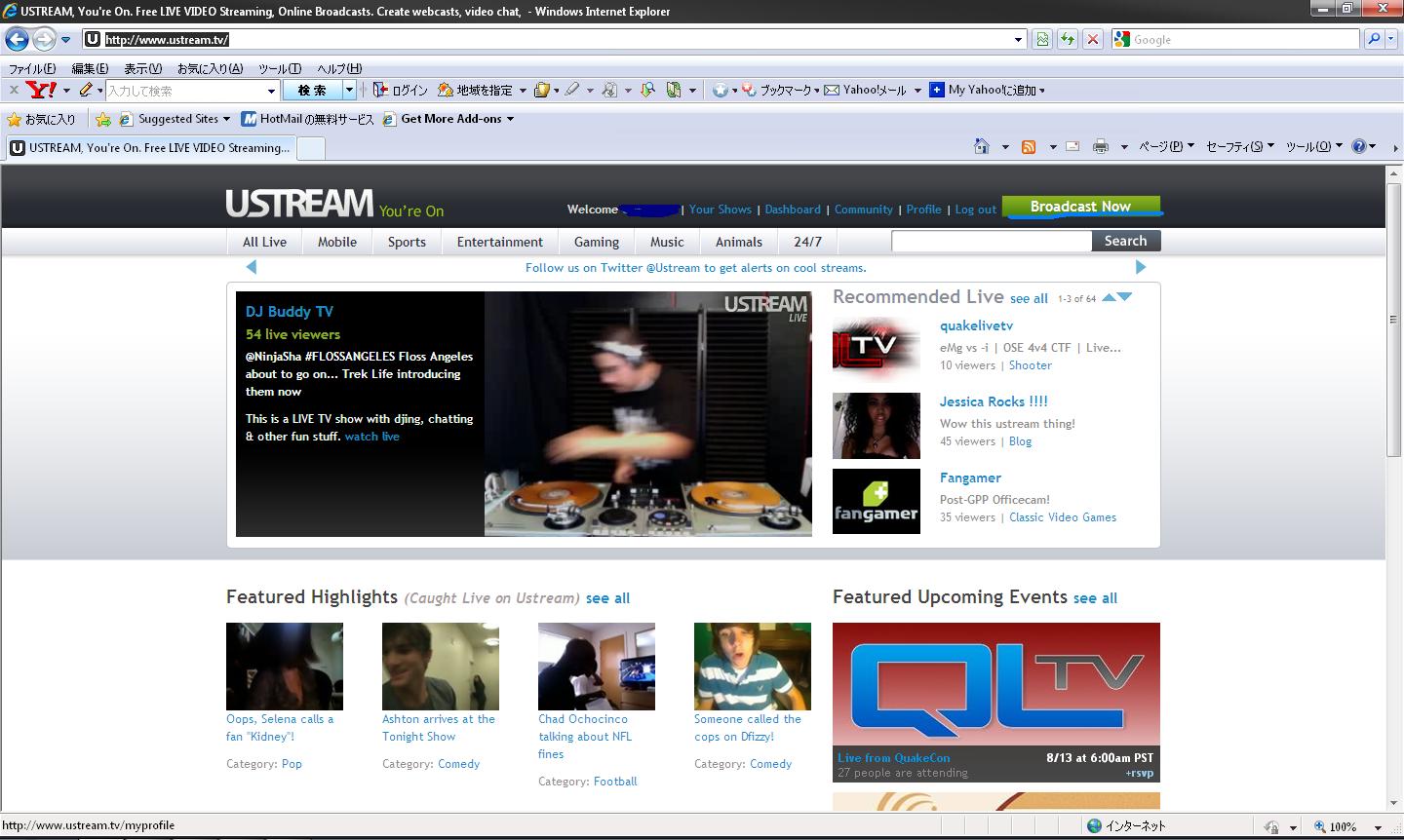The height and width of the screenshot is (840, 1404).
Task: Stop page loading with the red X icon
Action: pyautogui.click(x=1093, y=40)
